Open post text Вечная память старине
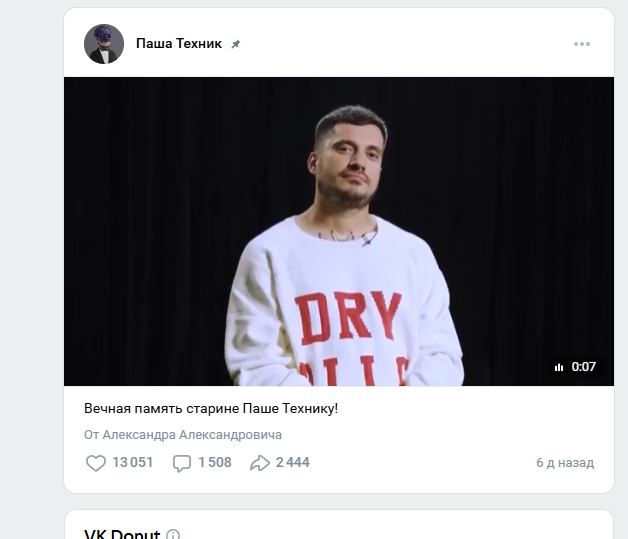This screenshot has height=539, width=628. coord(211,409)
